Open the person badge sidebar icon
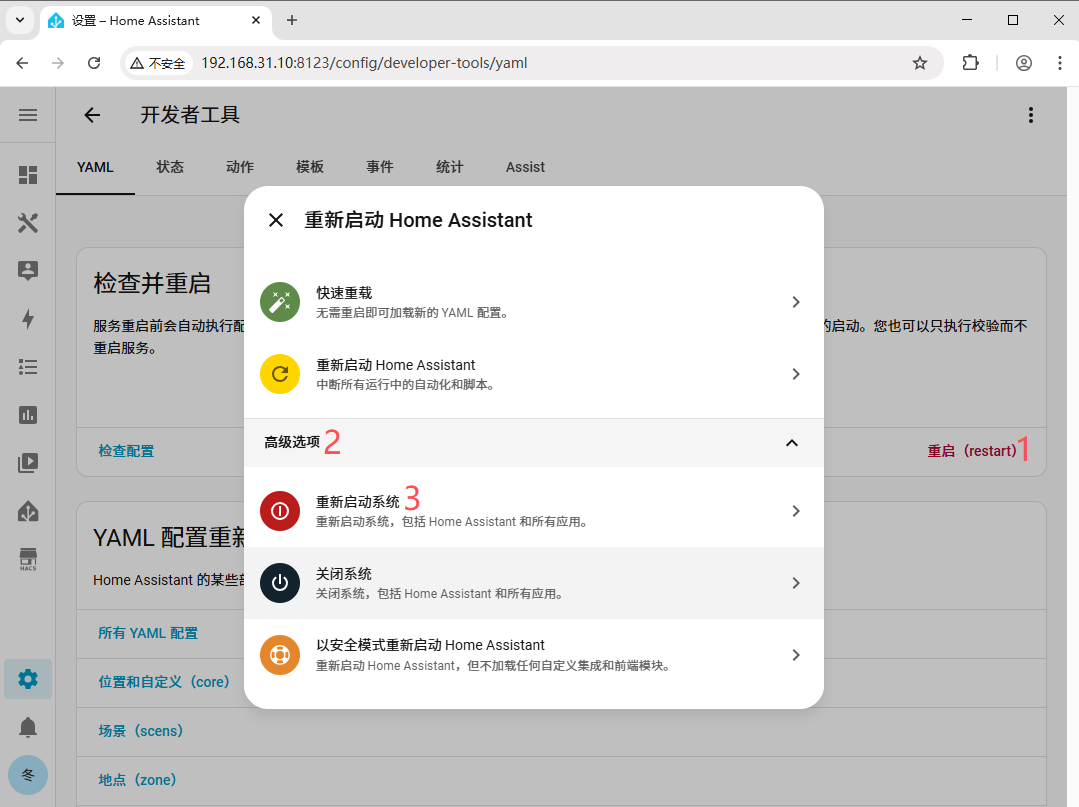This screenshot has height=807, width=1079. (x=28, y=270)
